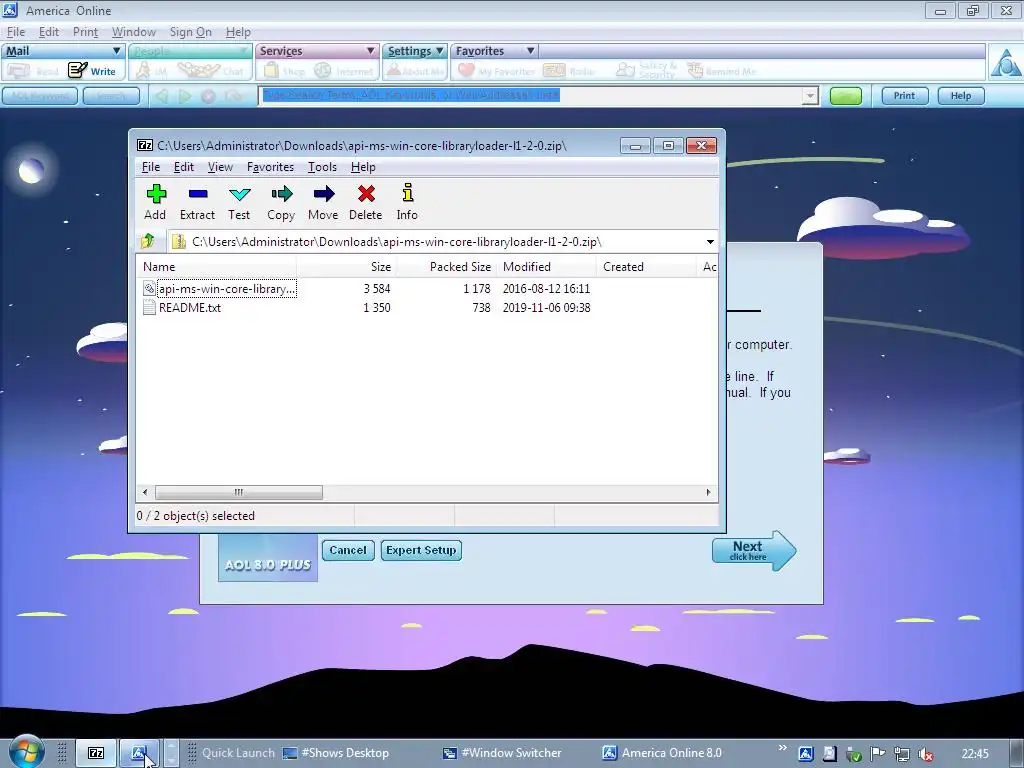Click the greyed Shop icon in AOL

coord(283,71)
